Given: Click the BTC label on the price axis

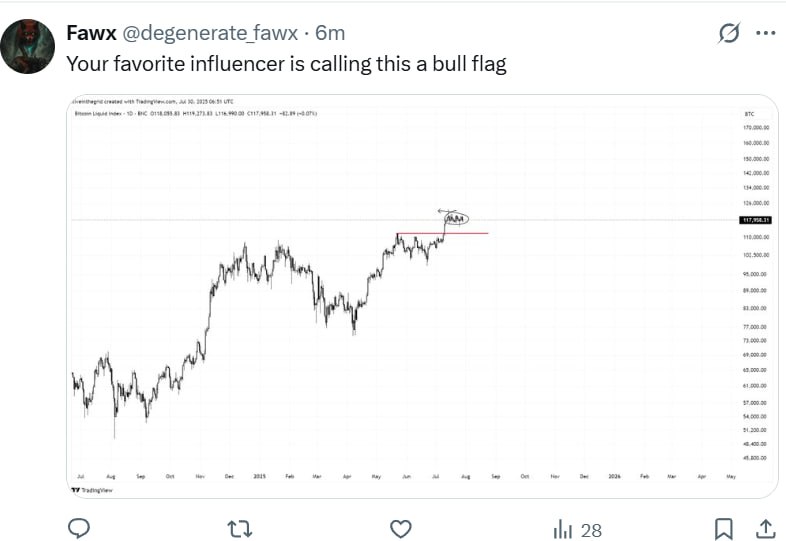Looking at the screenshot, I should [x=735, y=115].
